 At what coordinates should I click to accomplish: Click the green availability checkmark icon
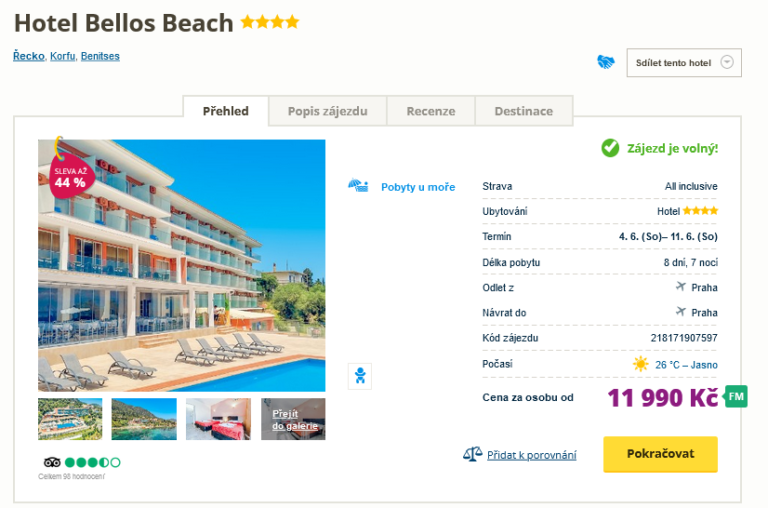610,148
